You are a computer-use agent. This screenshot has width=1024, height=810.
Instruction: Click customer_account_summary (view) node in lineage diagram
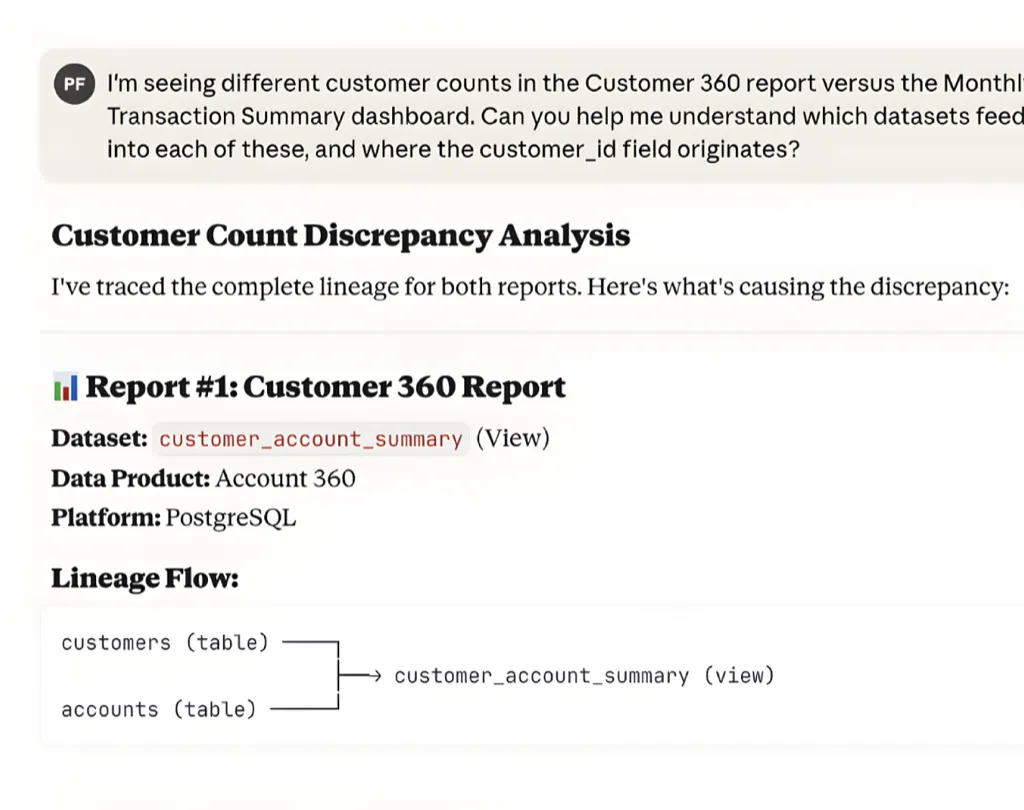584,676
